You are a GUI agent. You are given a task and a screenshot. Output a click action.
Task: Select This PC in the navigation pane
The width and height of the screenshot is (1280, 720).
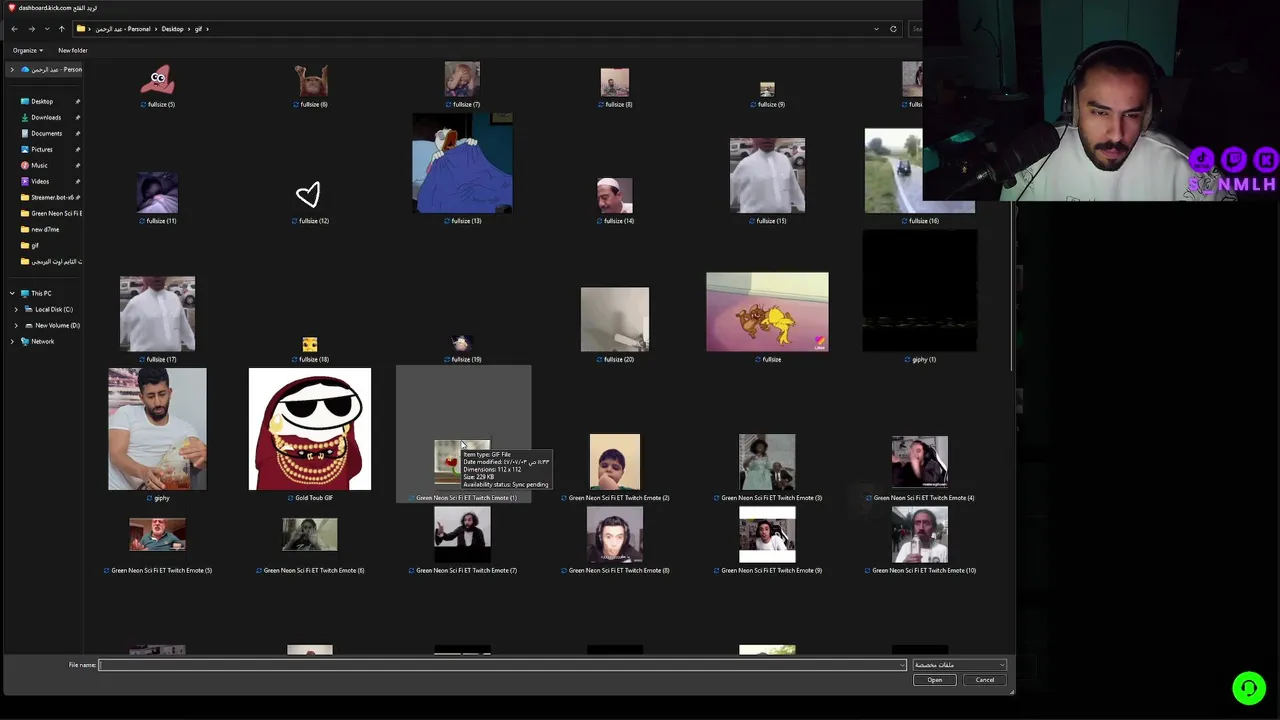tap(40, 293)
